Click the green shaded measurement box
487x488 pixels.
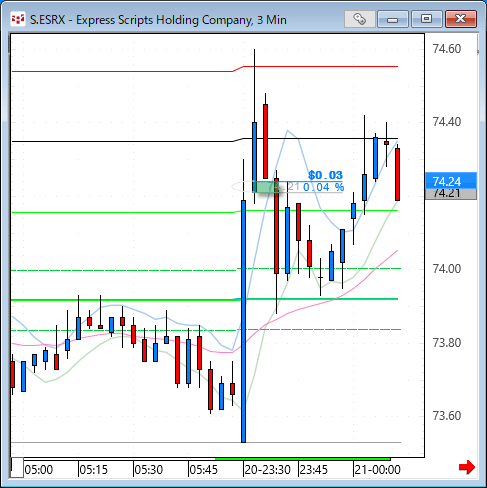tap(266, 187)
